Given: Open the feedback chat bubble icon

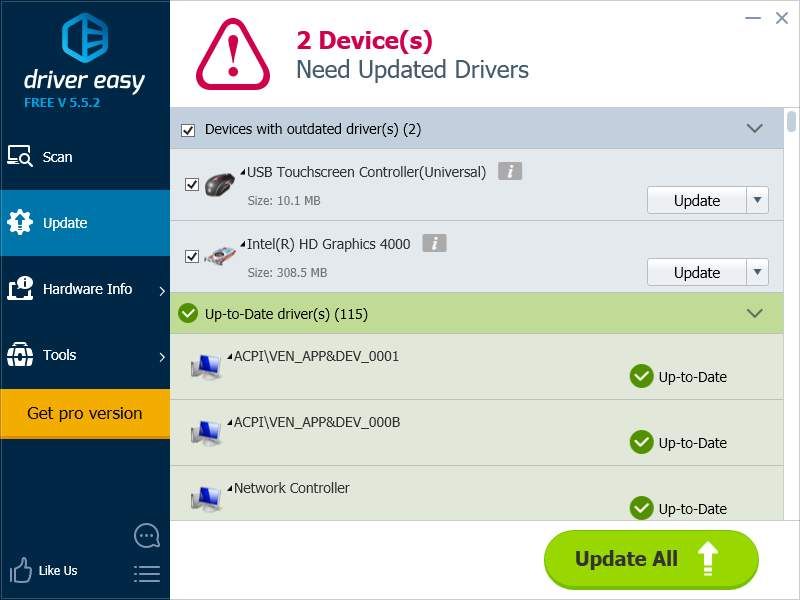Looking at the screenshot, I should (147, 536).
